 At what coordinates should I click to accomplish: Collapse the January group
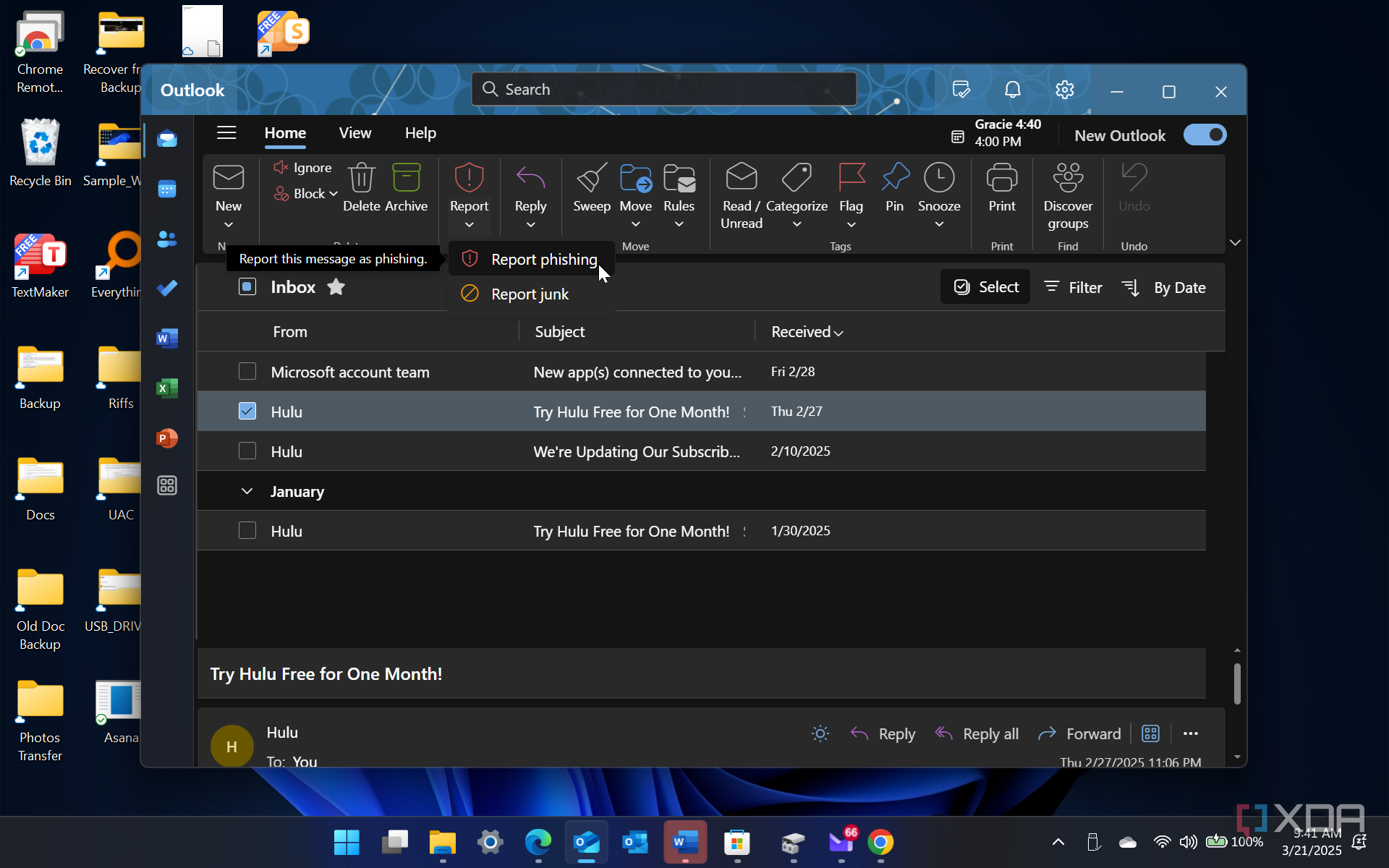[247, 491]
